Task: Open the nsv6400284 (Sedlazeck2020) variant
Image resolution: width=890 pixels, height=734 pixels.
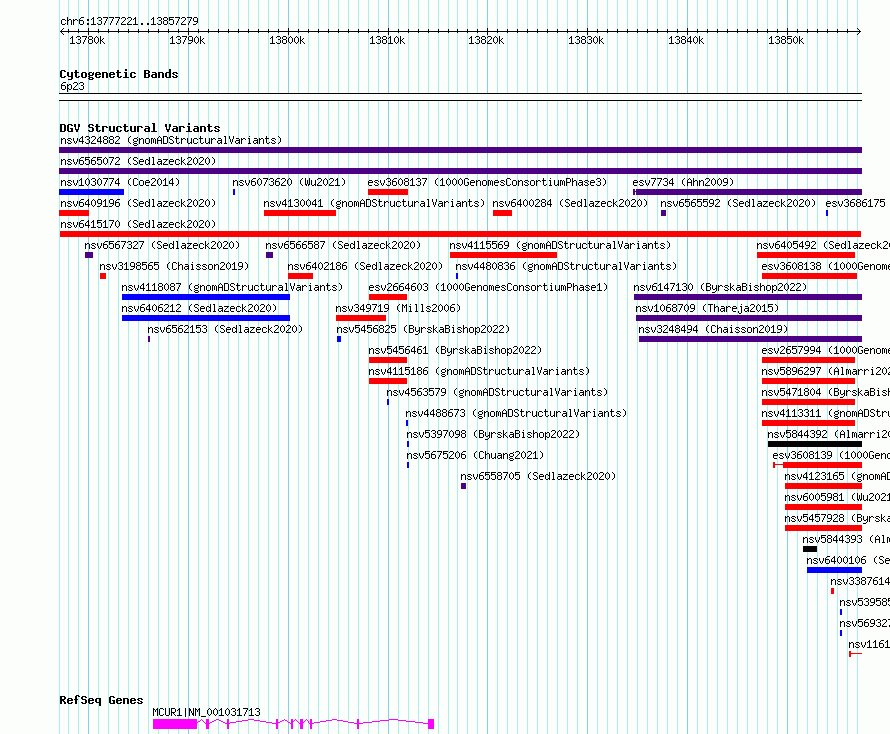Action: [570, 203]
